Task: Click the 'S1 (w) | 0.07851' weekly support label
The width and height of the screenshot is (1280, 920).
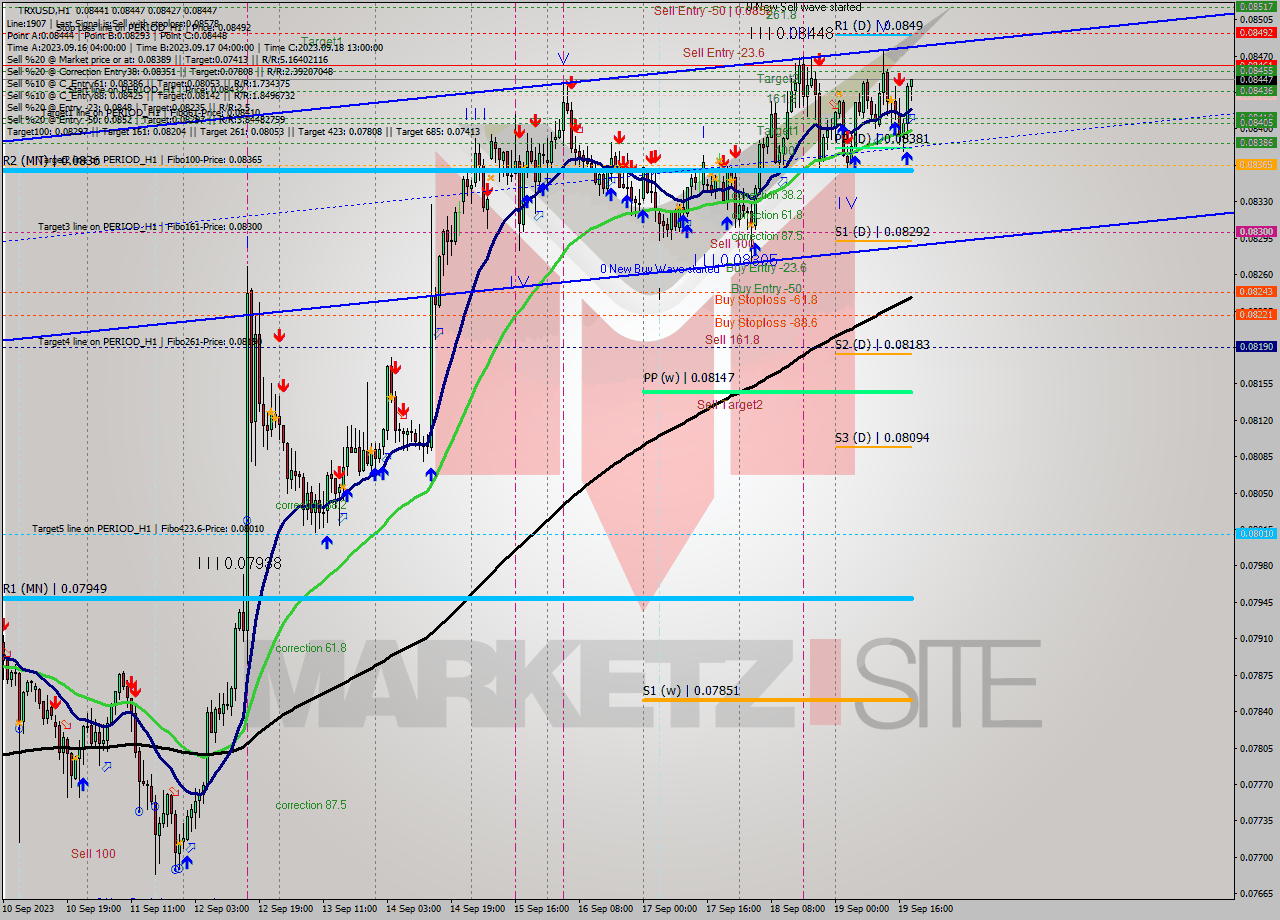Action: 690,691
